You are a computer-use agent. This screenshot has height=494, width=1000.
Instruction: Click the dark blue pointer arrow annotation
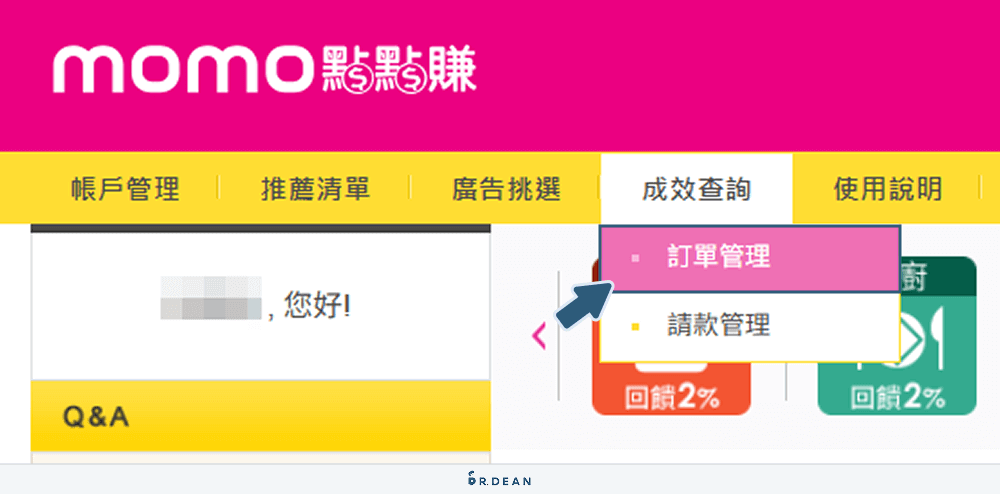583,301
